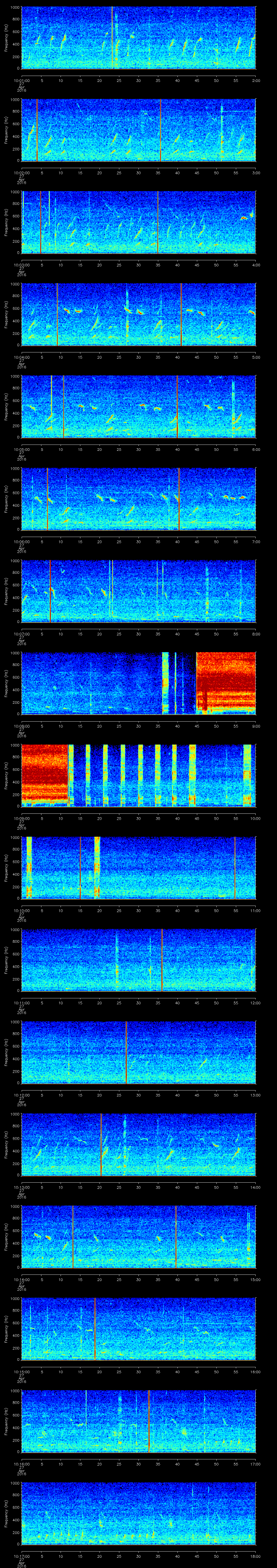Open the spectrogram panel starting at 10:02:00
The image size is (277, 1568).
pyautogui.click(x=138, y=130)
